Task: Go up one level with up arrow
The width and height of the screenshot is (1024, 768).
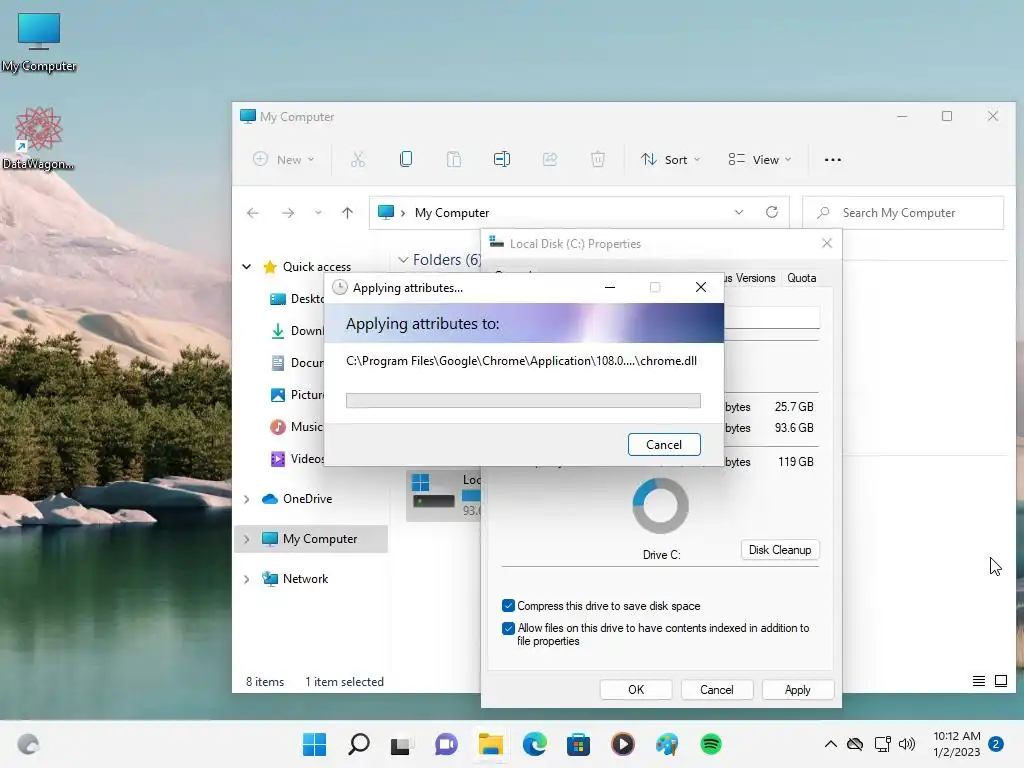Action: click(347, 213)
